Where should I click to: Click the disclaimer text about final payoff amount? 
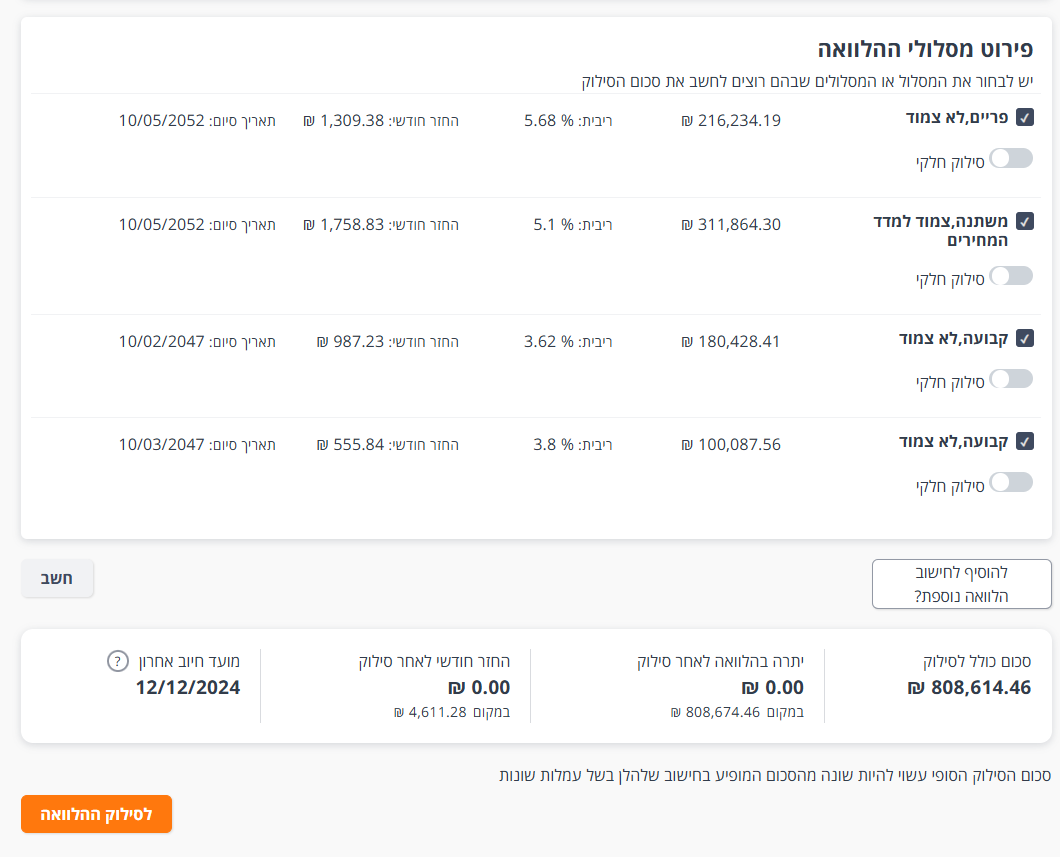point(774,775)
